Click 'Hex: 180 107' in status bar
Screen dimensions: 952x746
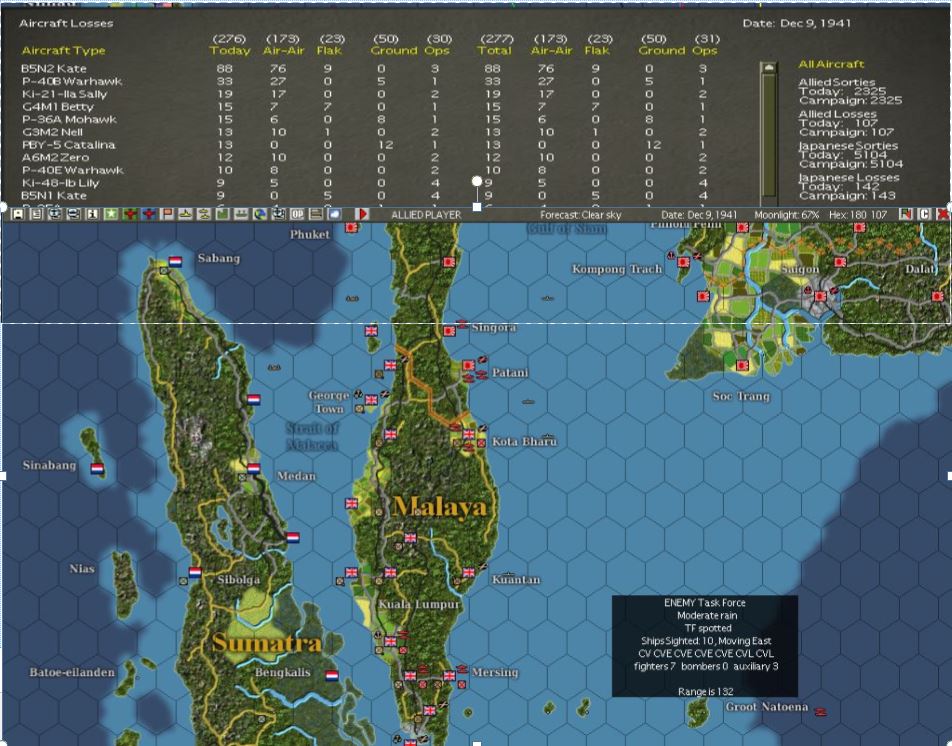point(858,215)
